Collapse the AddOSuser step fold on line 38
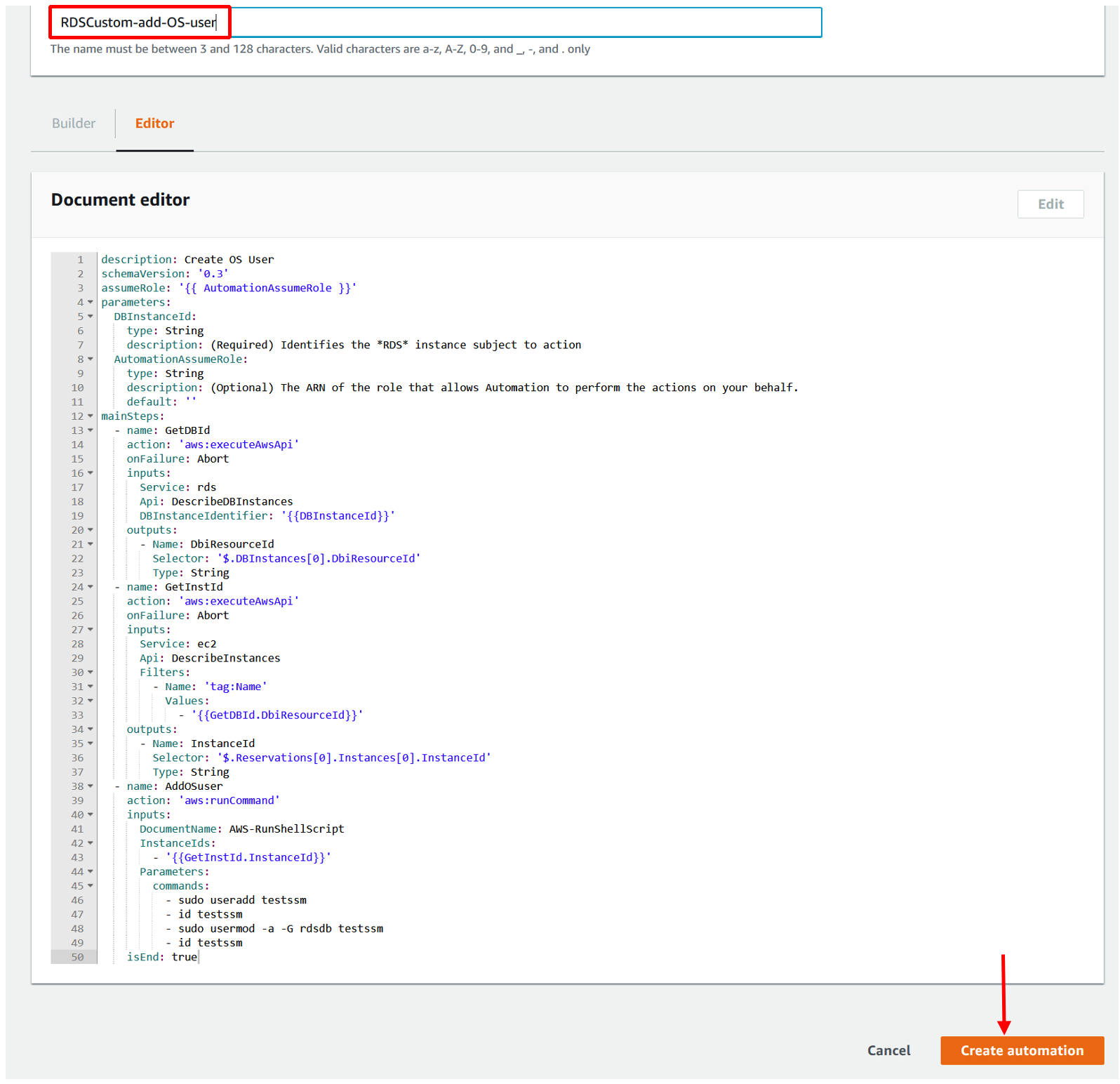The height and width of the screenshot is (1084, 1120). point(91,786)
